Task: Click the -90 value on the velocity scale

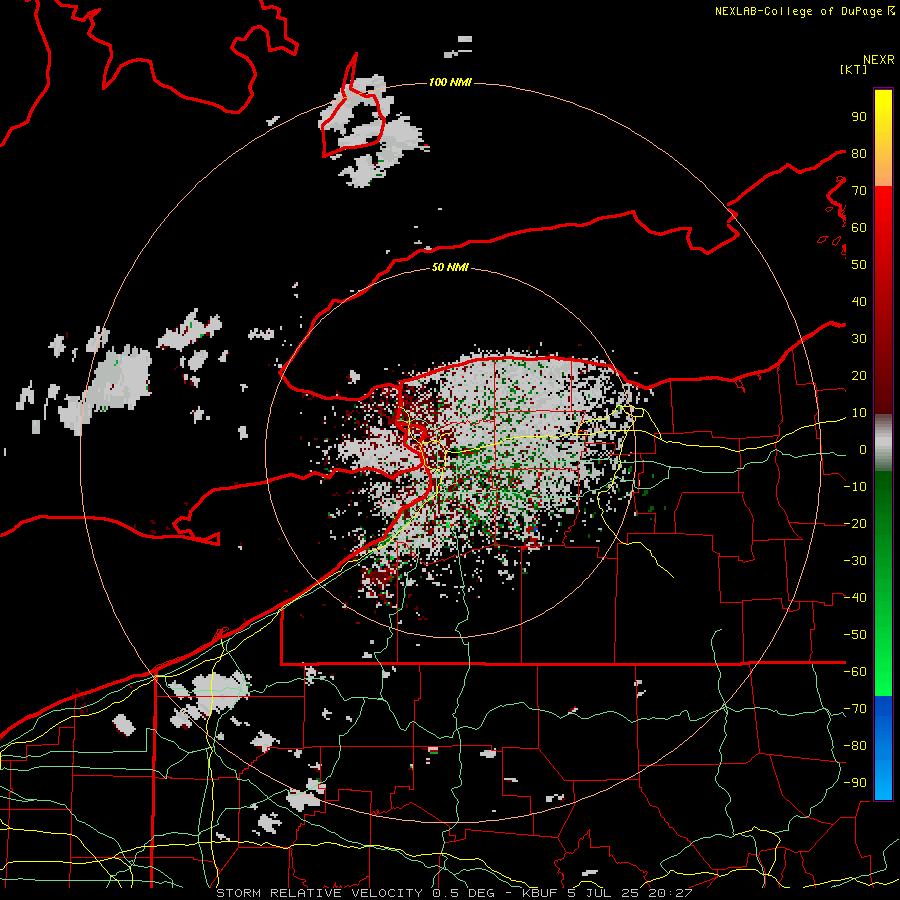Action: pyautogui.click(x=855, y=783)
